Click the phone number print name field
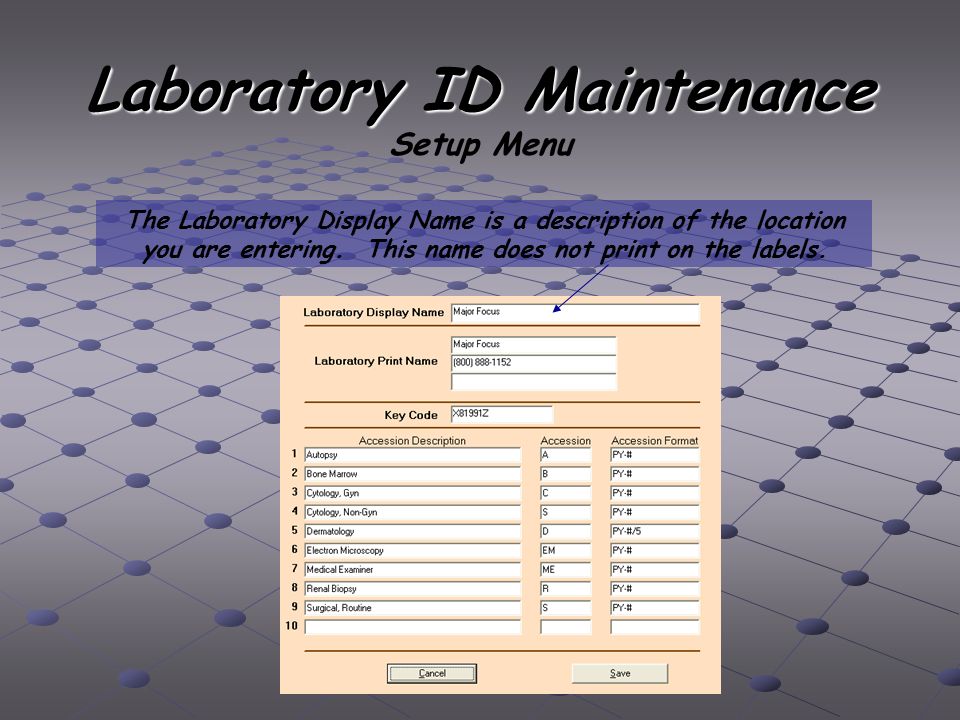The image size is (960, 720). pyautogui.click(x=533, y=363)
